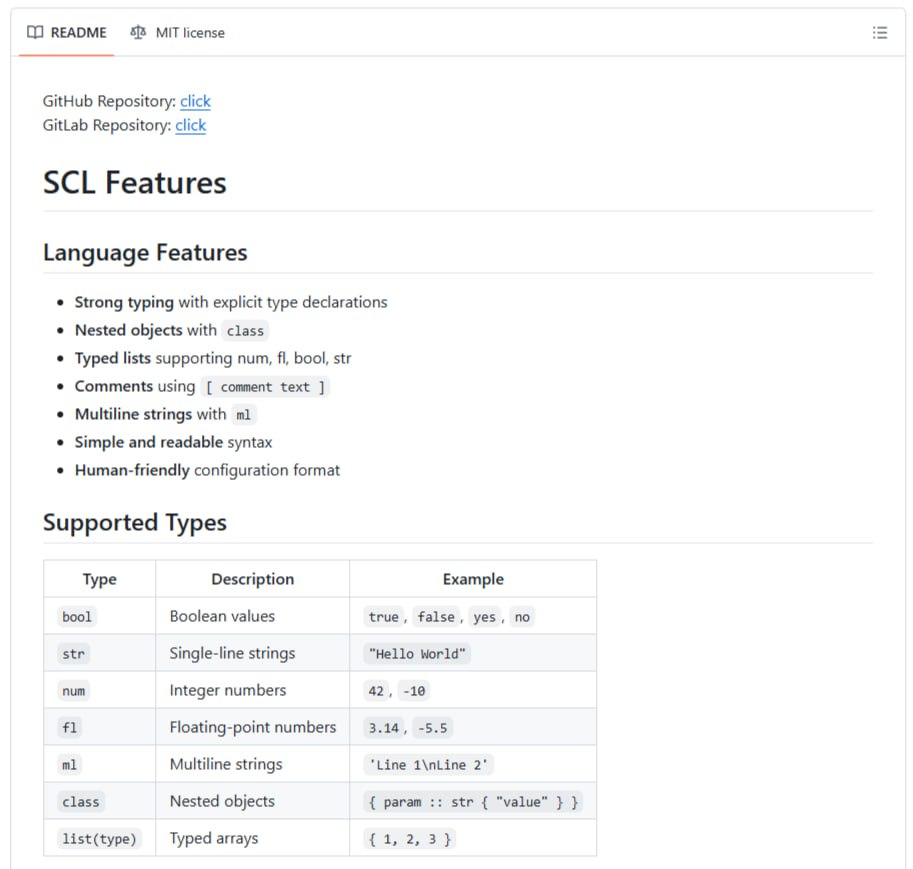This screenshot has height=869, width=913.
Task: Follow the GitLab Repository click link
Action: click(x=190, y=125)
